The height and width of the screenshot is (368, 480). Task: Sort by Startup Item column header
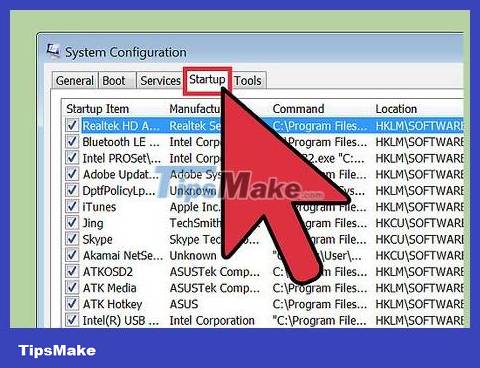[x=97, y=109]
